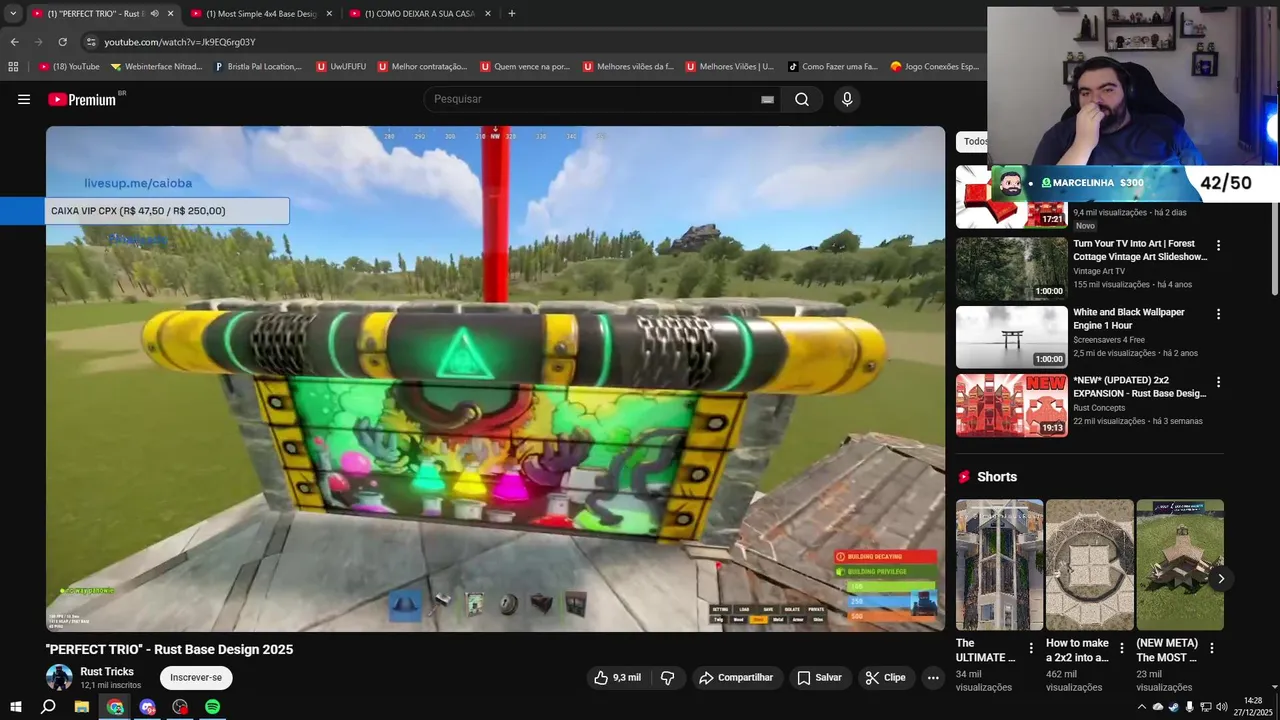Image resolution: width=1280 pixels, height=720 pixels.
Task: Open options for "(NEW META)" Short
Action: (1212, 648)
